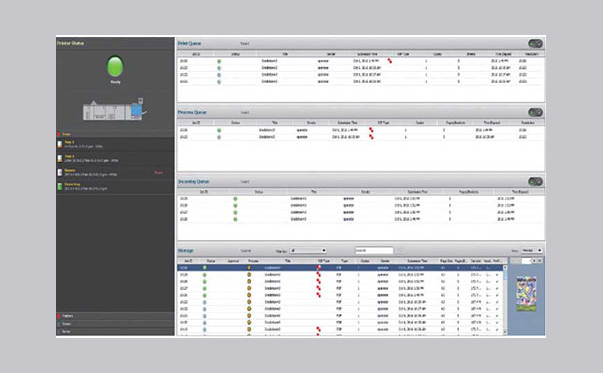This screenshot has height=373, width=603.
Task: Open the Storage Filter by dropdown
Action: point(308,251)
